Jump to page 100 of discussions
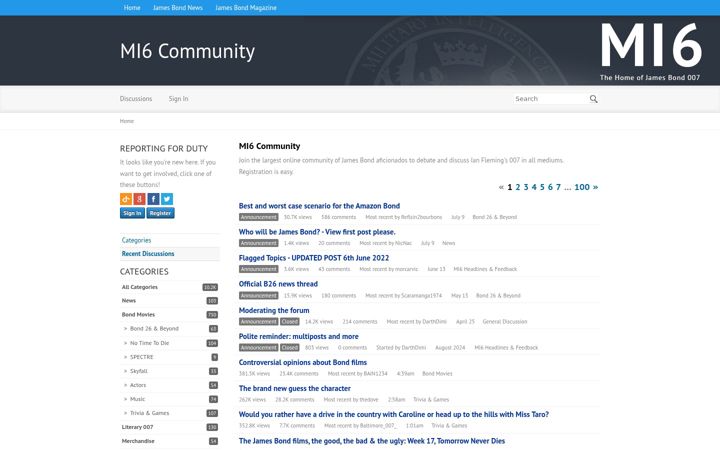The width and height of the screenshot is (720, 450). pos(582,187)
